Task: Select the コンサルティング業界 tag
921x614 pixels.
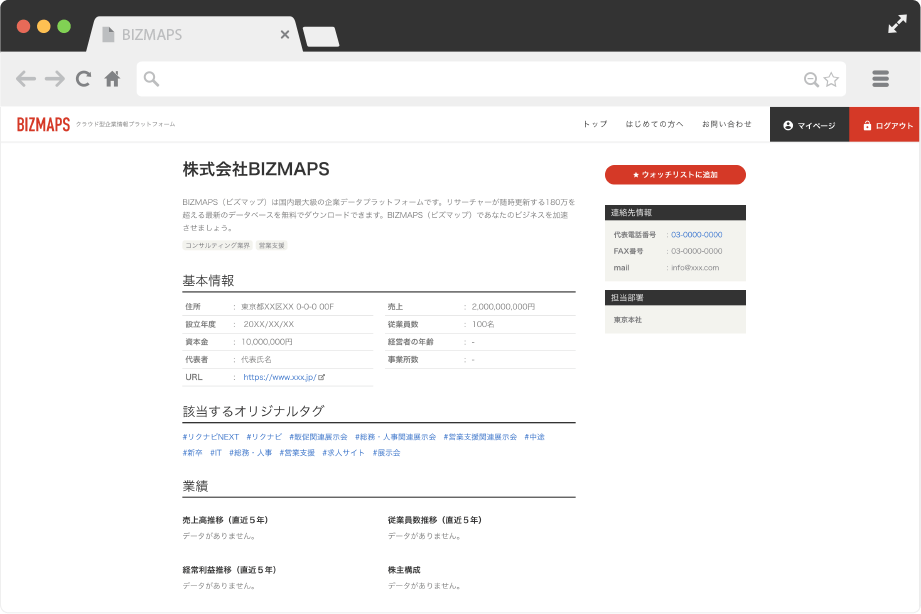Action: (217, 246)
